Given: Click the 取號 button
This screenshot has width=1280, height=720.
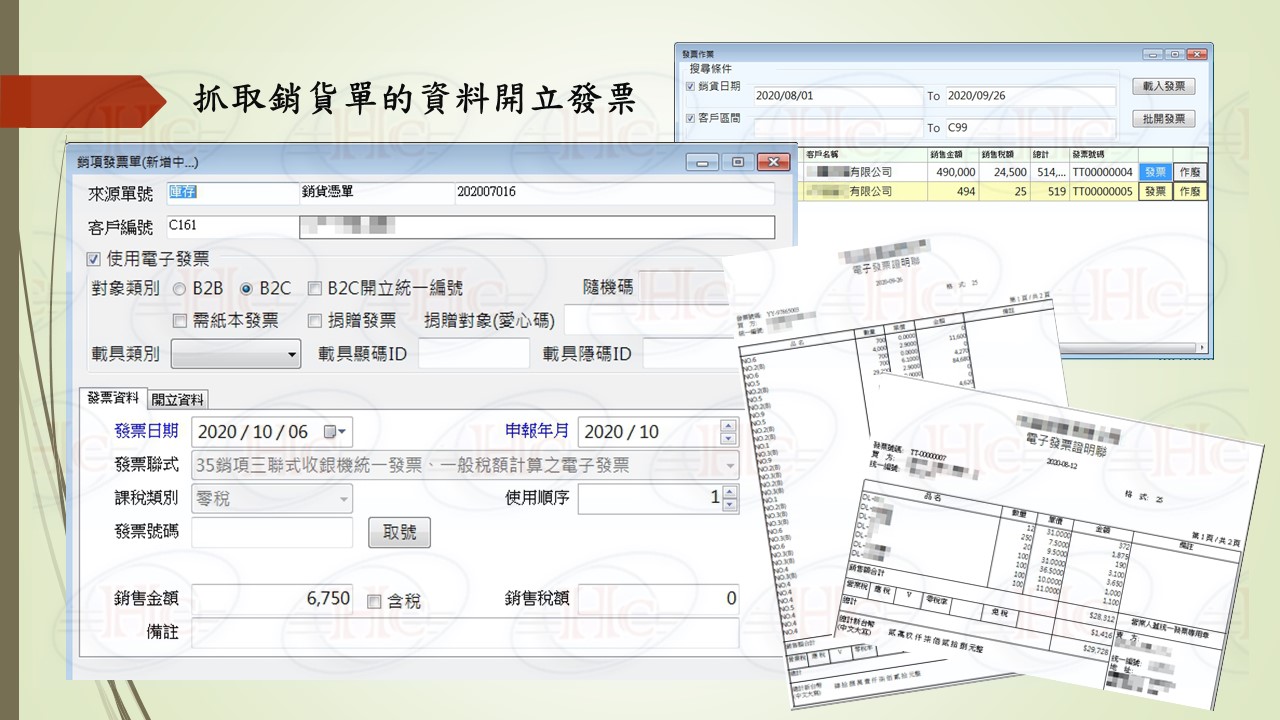Looking at the screenshot, I should pos(400,533).
